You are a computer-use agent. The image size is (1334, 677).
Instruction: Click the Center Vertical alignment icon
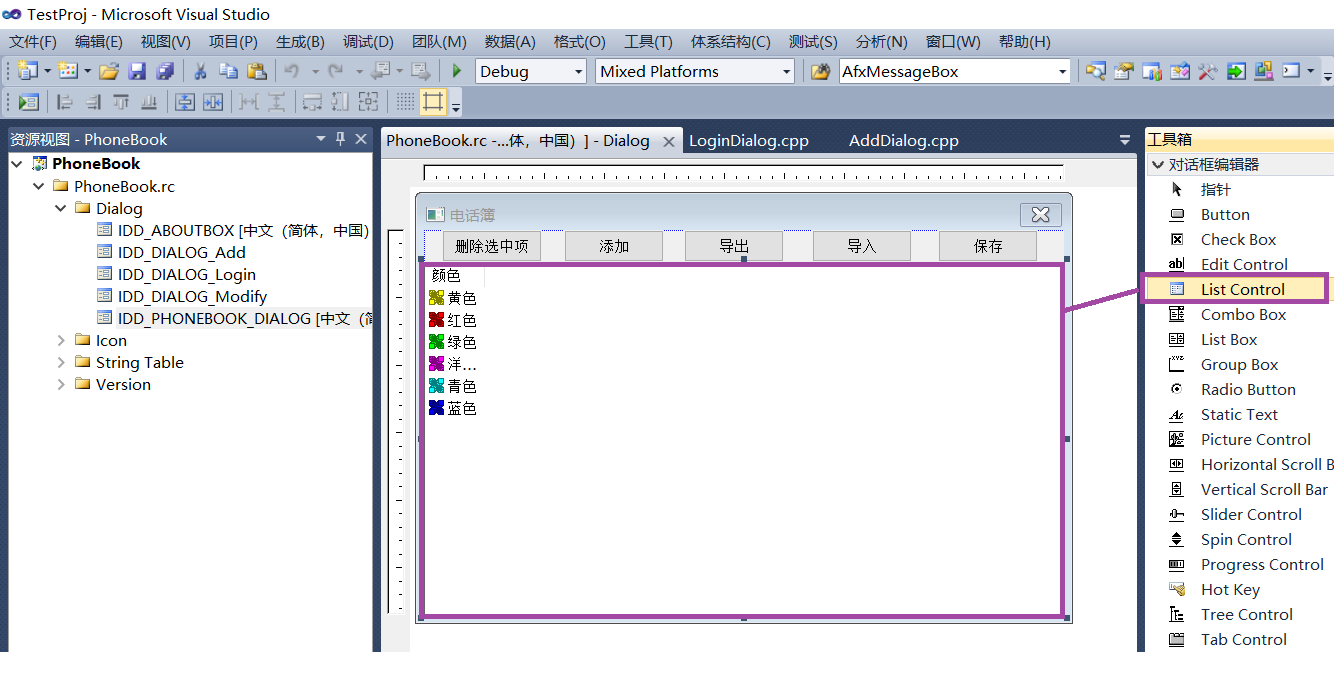(186, 101)
